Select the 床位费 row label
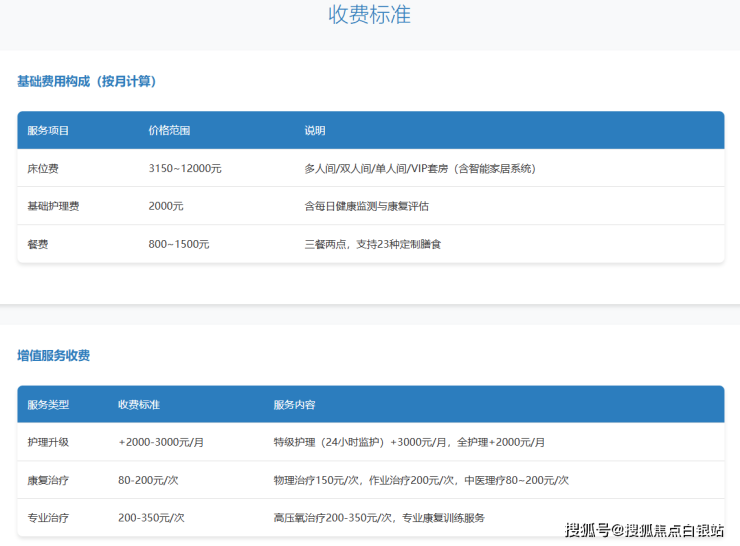740x546 pixels. (43, 169)
